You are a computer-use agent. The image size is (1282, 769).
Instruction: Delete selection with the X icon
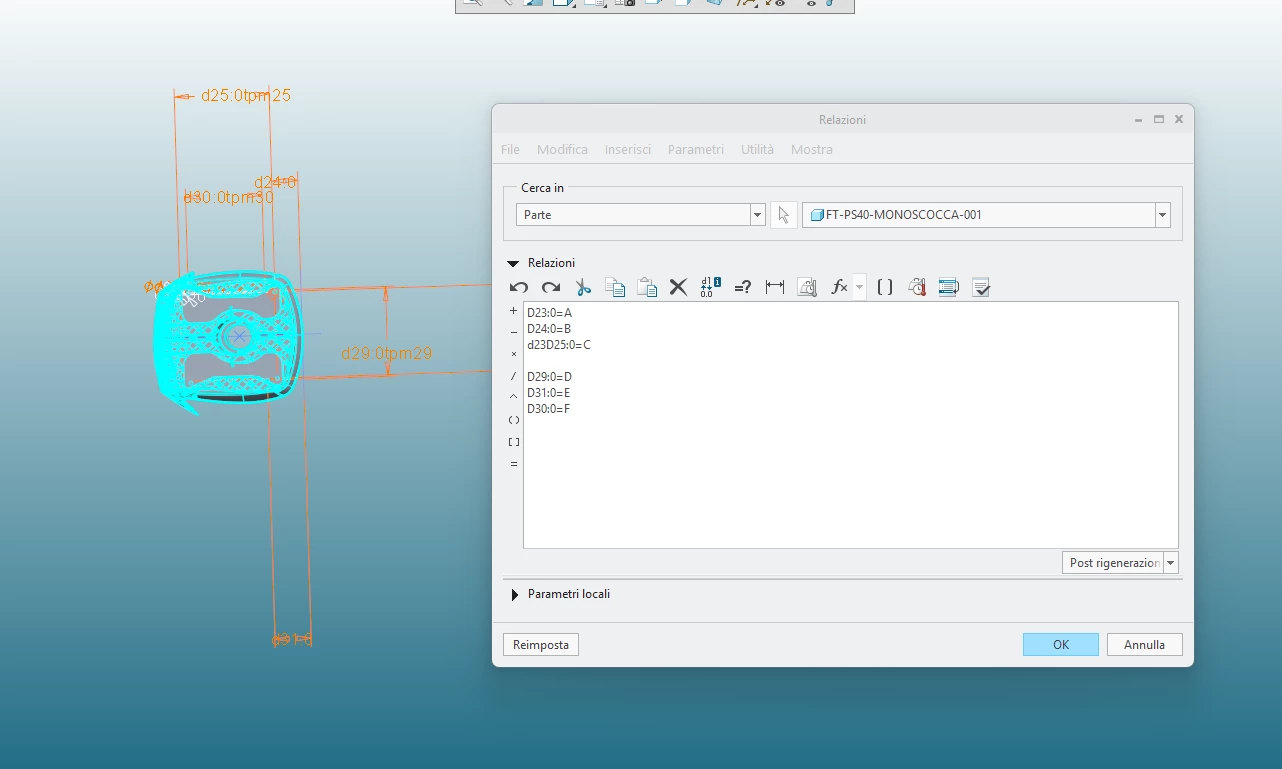tap(678, 287)
